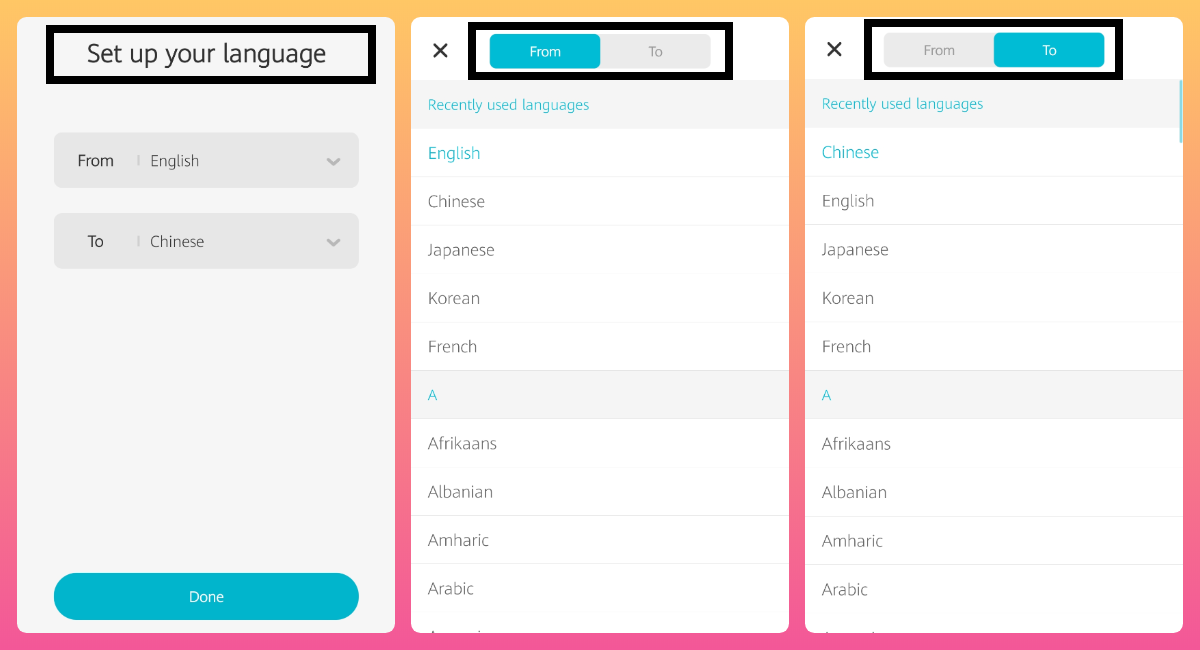
Task: Choose Japanese as a language
Action: (461, 249)
